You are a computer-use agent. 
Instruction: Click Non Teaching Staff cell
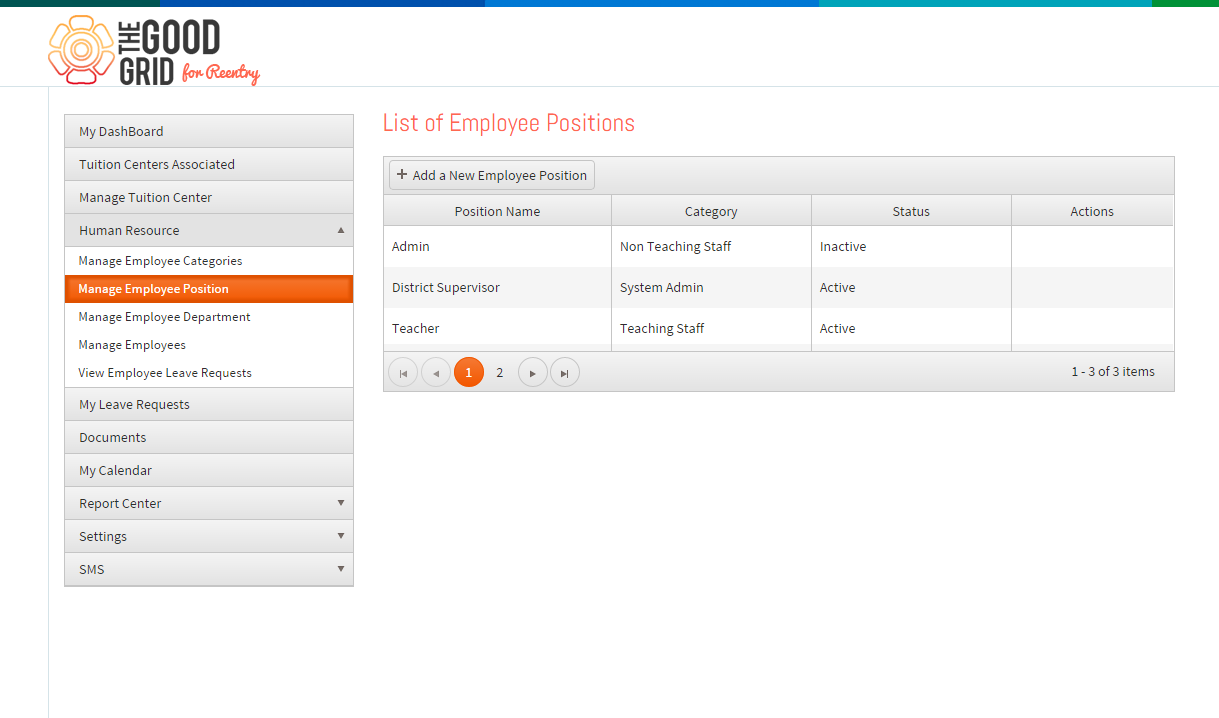tap(711, 246)
